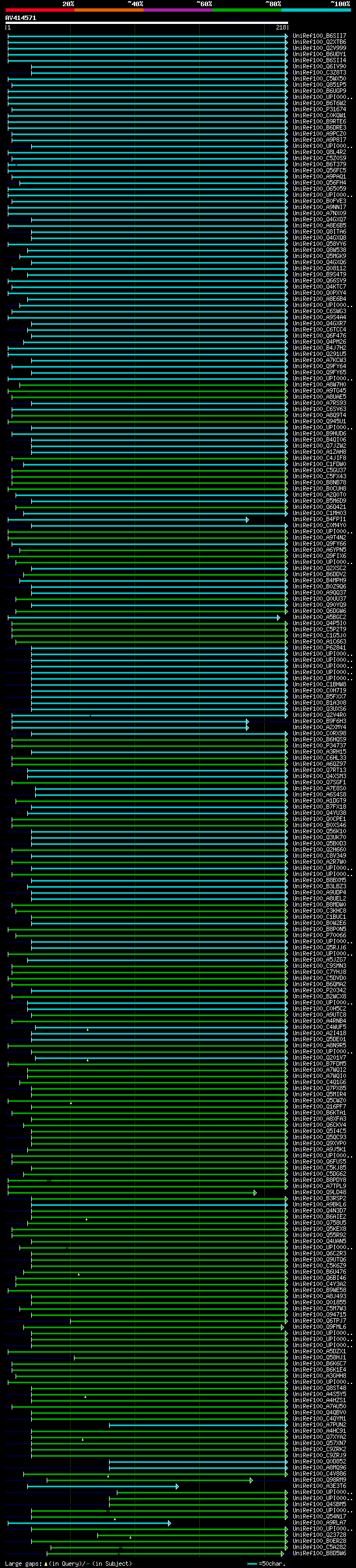Click the red 20% identity color segment

39,11
